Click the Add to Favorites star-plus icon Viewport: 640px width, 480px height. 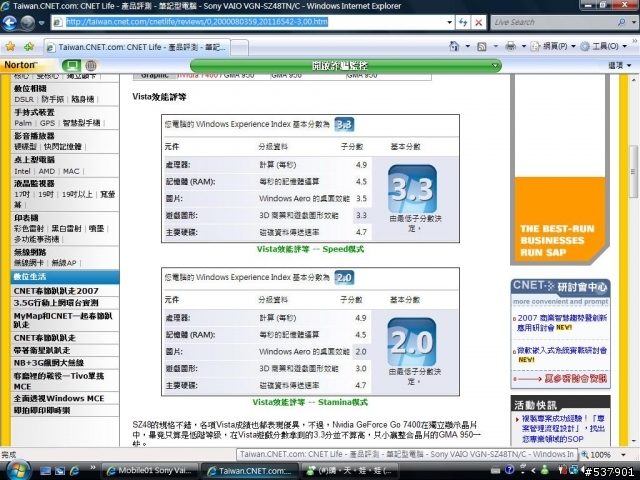29,47
